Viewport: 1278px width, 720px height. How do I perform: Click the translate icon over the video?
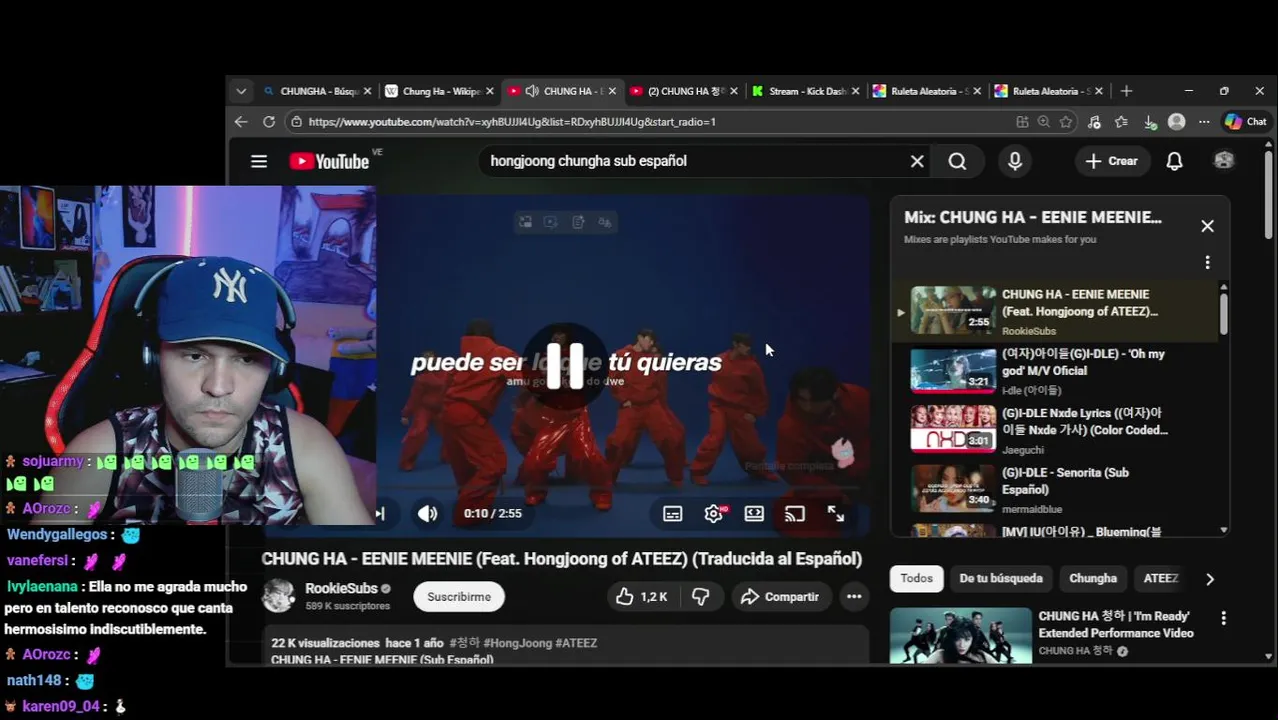pos(604,222)
